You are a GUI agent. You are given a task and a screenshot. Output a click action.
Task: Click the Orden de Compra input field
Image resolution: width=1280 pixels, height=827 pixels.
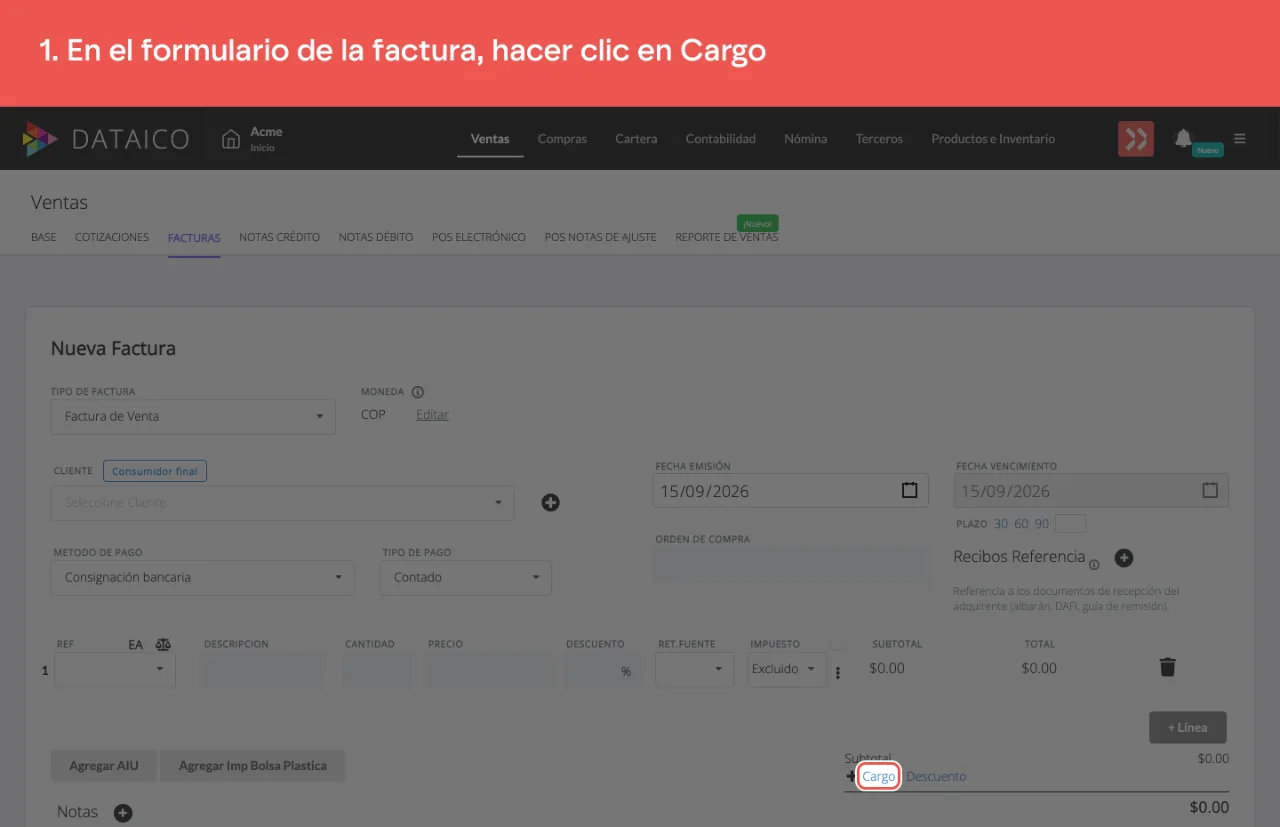coord(792,564)
